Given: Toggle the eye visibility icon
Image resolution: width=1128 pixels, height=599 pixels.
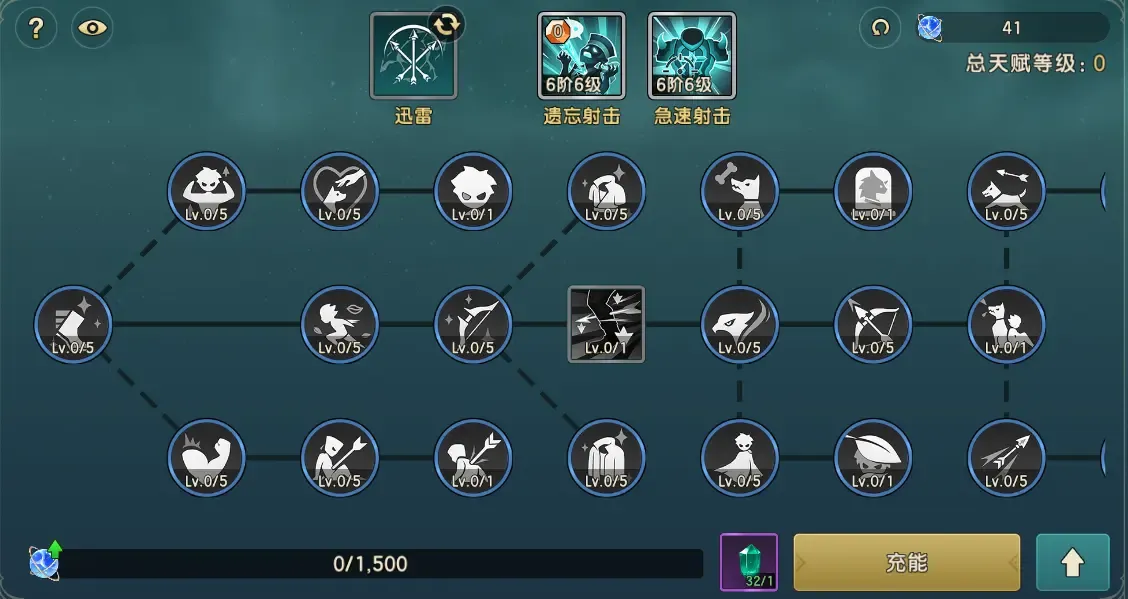Looking at the screenshot, I should click(92, 28).
